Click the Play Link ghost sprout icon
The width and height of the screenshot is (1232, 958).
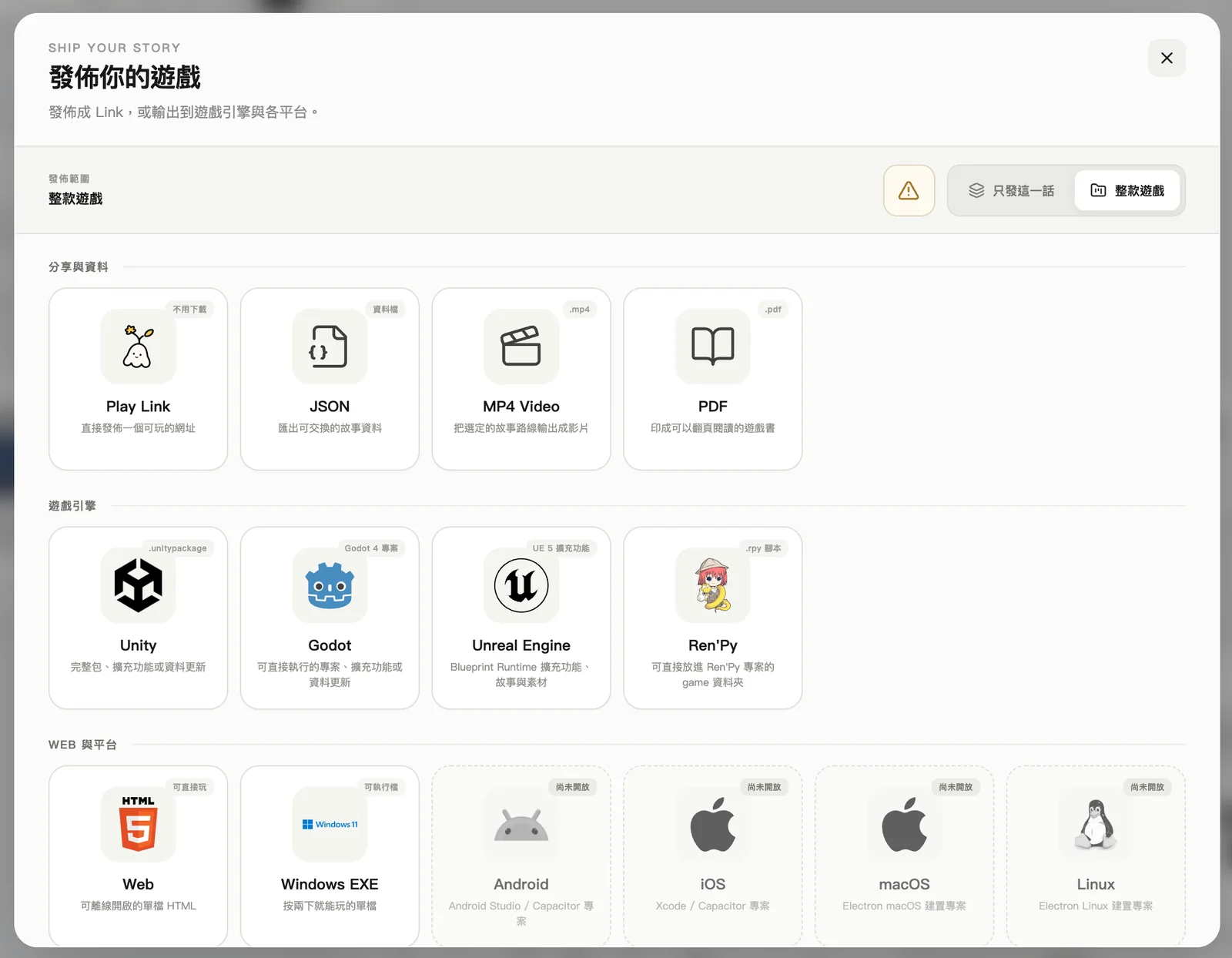138,347
